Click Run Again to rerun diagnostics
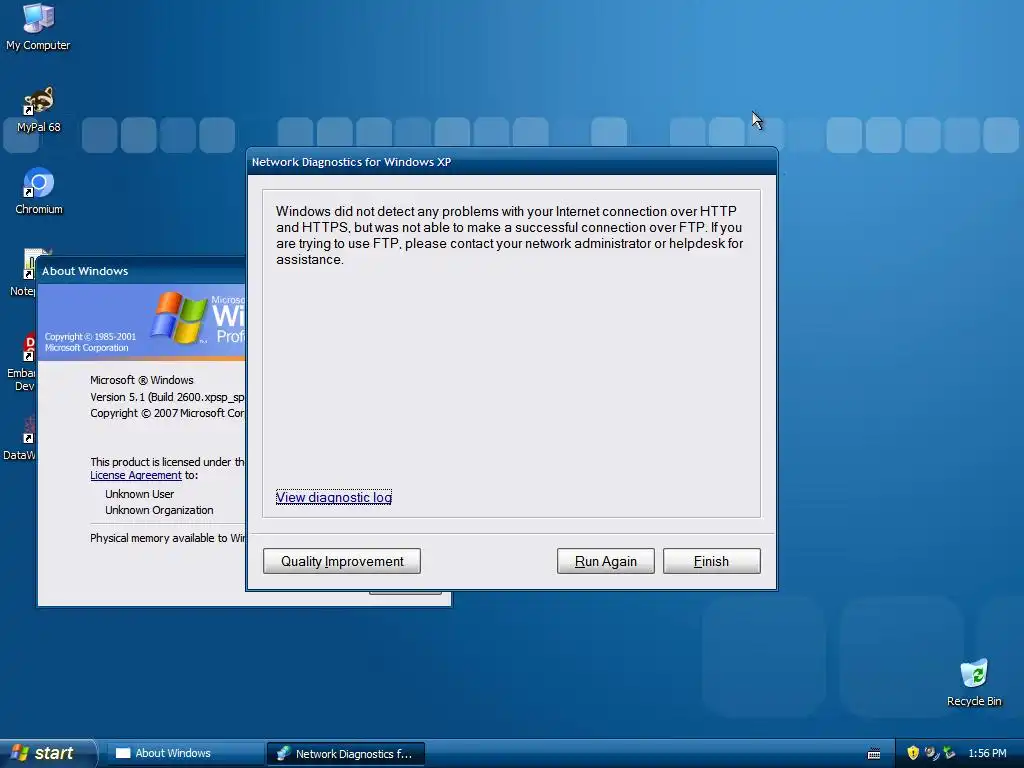This screenshot has height=768, width=1024. tap(605, 561)
